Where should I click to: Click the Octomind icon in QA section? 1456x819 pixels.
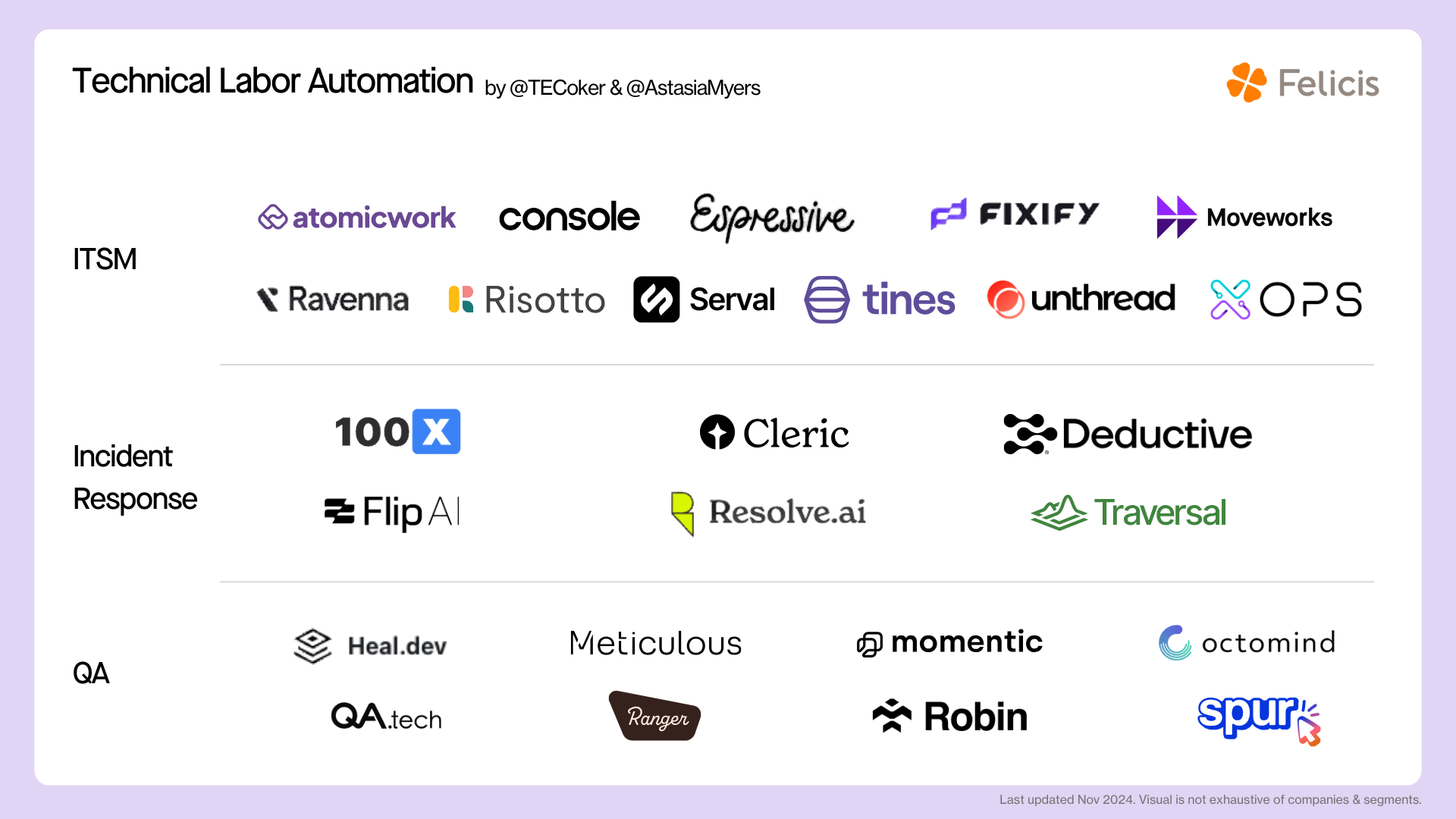click(1175, 640)
